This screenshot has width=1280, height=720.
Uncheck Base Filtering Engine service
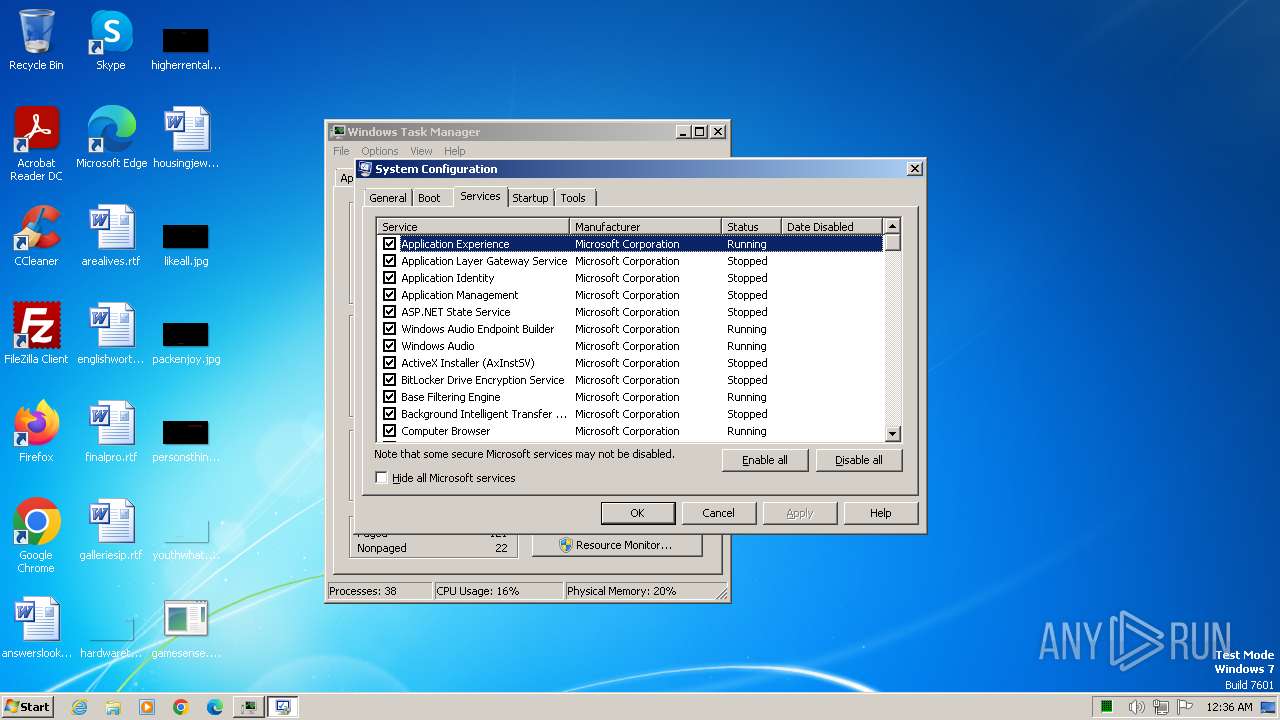point(390,397)
